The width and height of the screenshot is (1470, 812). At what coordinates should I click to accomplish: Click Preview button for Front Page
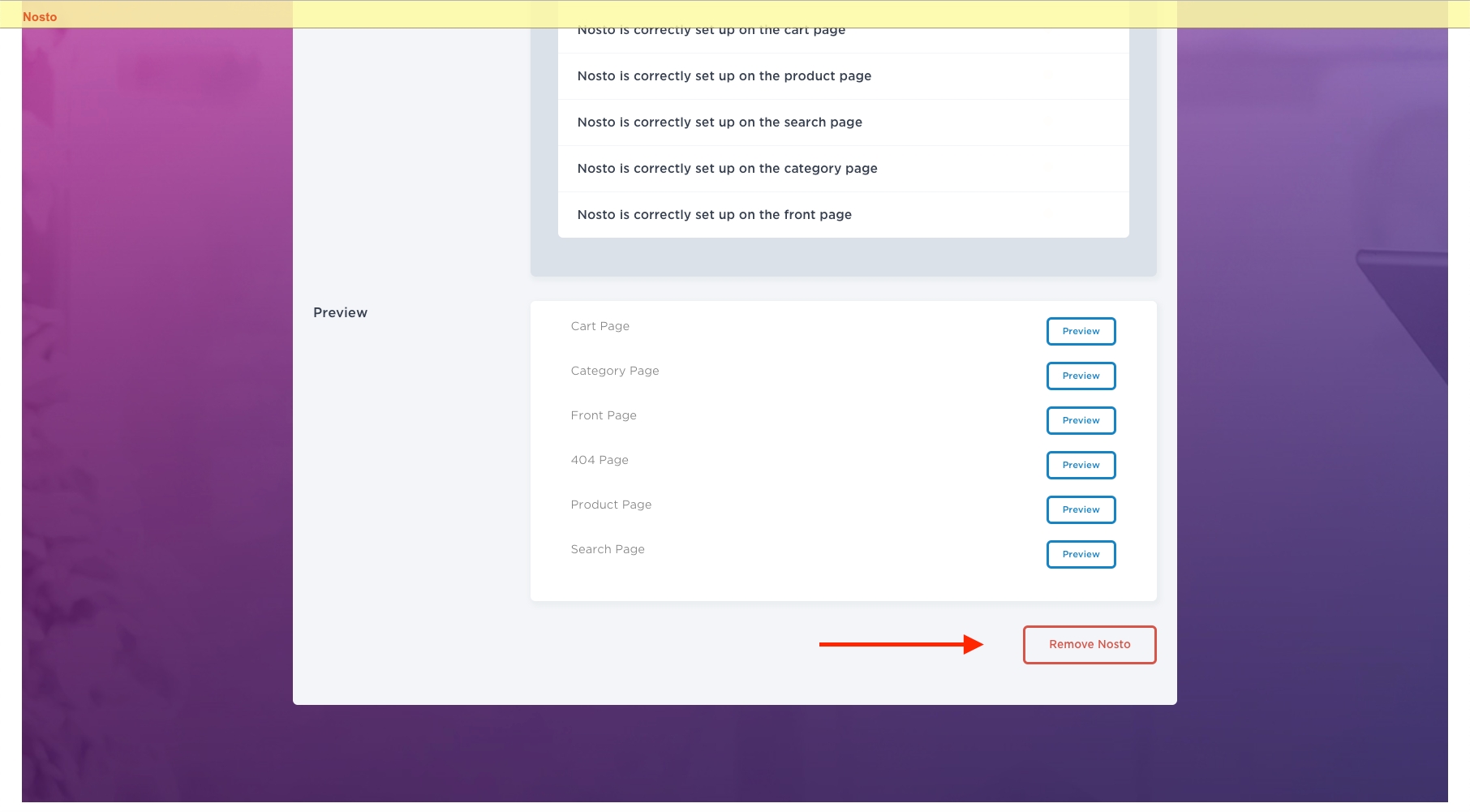point(1081,420)
